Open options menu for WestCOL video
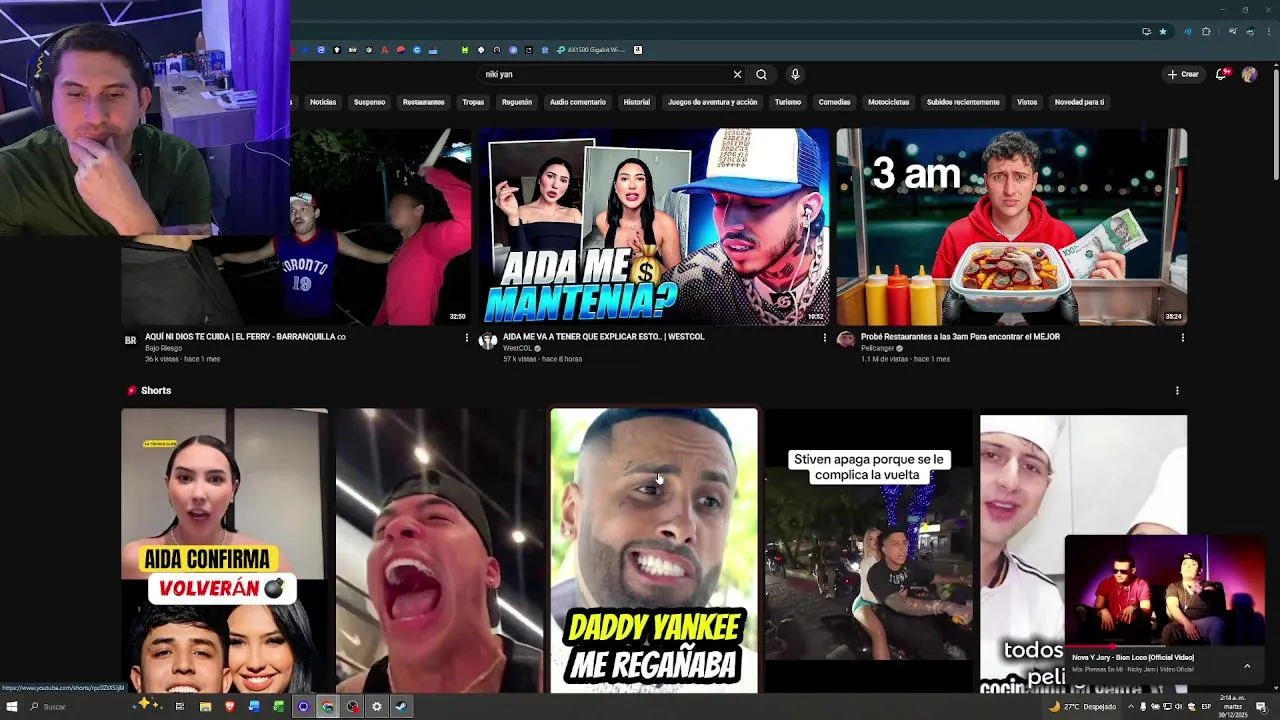This screenshot has height=720, width=1280. 824,338
